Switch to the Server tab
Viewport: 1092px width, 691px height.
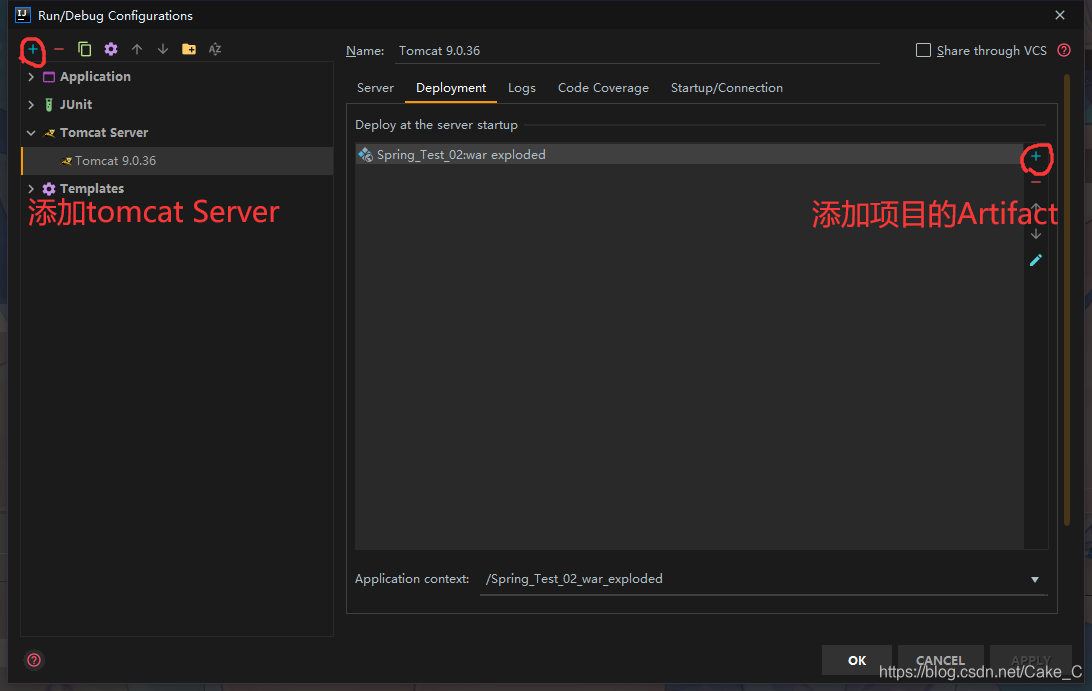click(x=375, y=88)
